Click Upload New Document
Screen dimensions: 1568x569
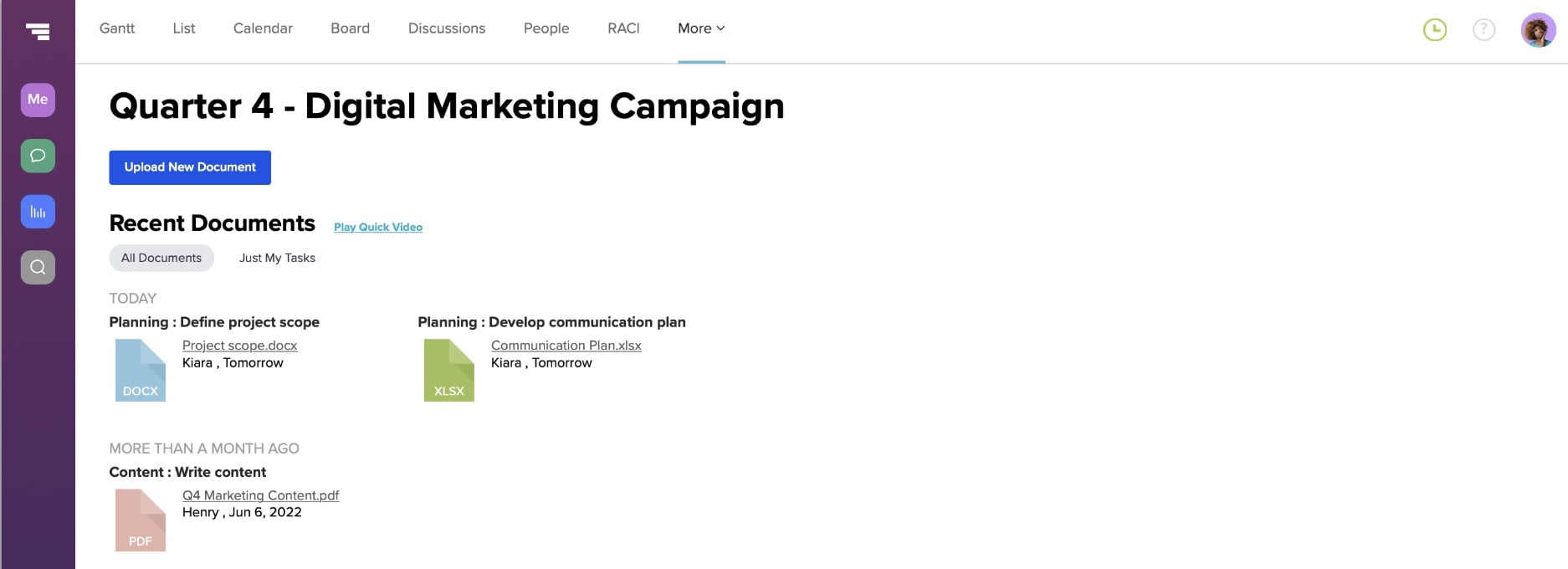(x=189, y=167)
